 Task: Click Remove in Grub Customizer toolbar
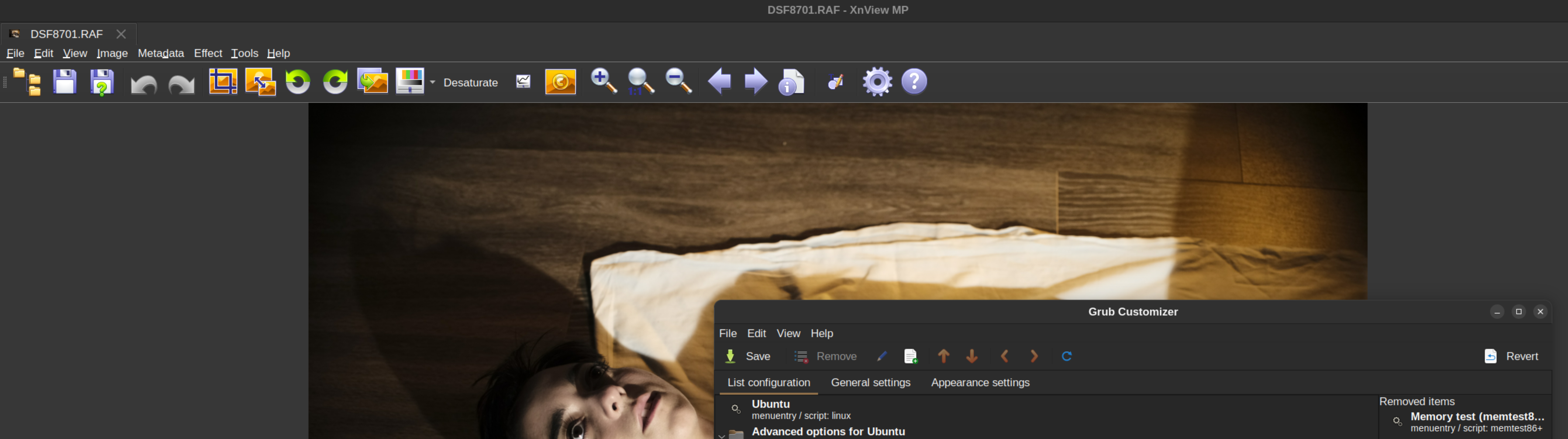pos(825,357)
